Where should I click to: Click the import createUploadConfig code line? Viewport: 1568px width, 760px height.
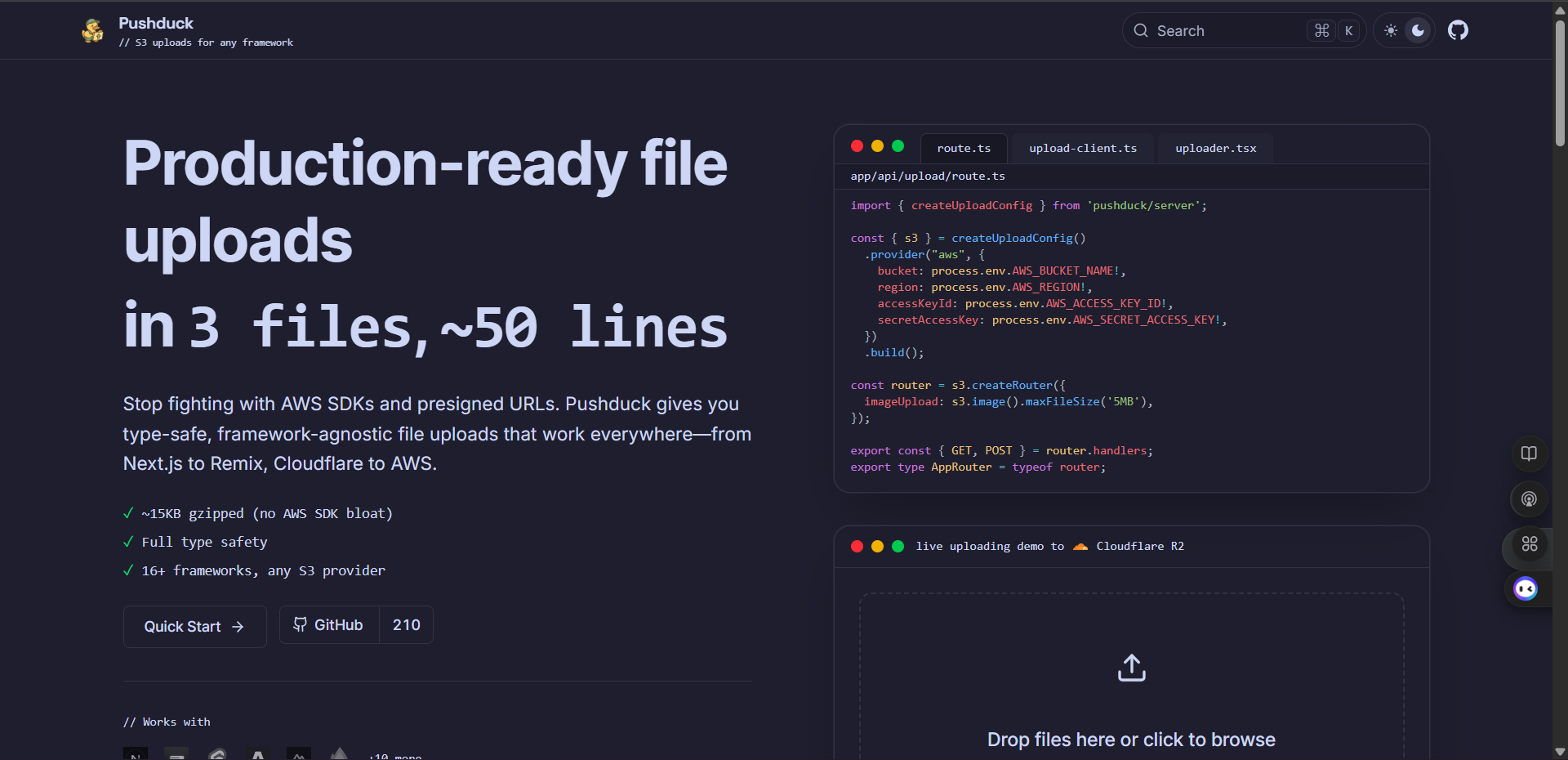tap(1028, 205)
